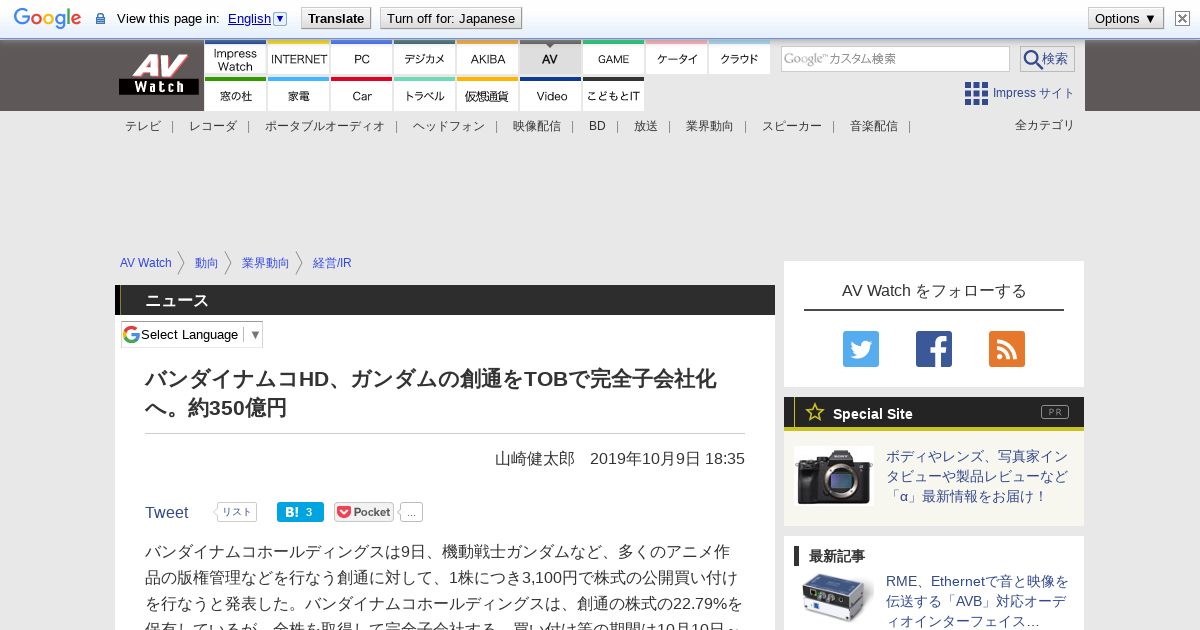Viewport: 1200px width, 630px height.
Task: Click the ellipsis share button
Action: [412, 512]
